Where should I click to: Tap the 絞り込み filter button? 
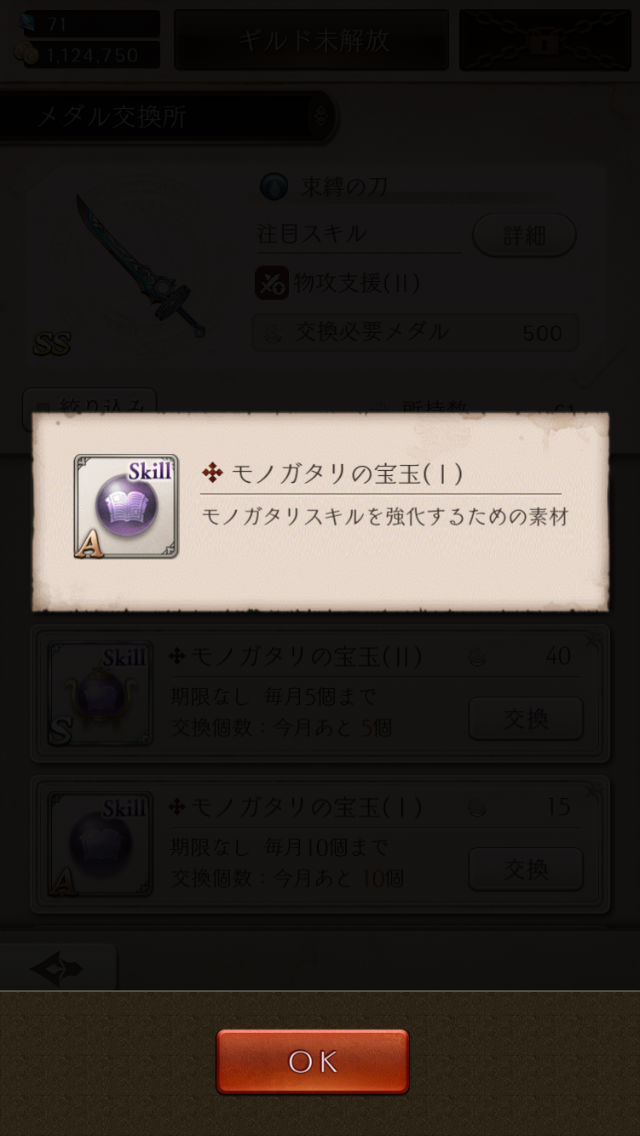pos(89,406)
